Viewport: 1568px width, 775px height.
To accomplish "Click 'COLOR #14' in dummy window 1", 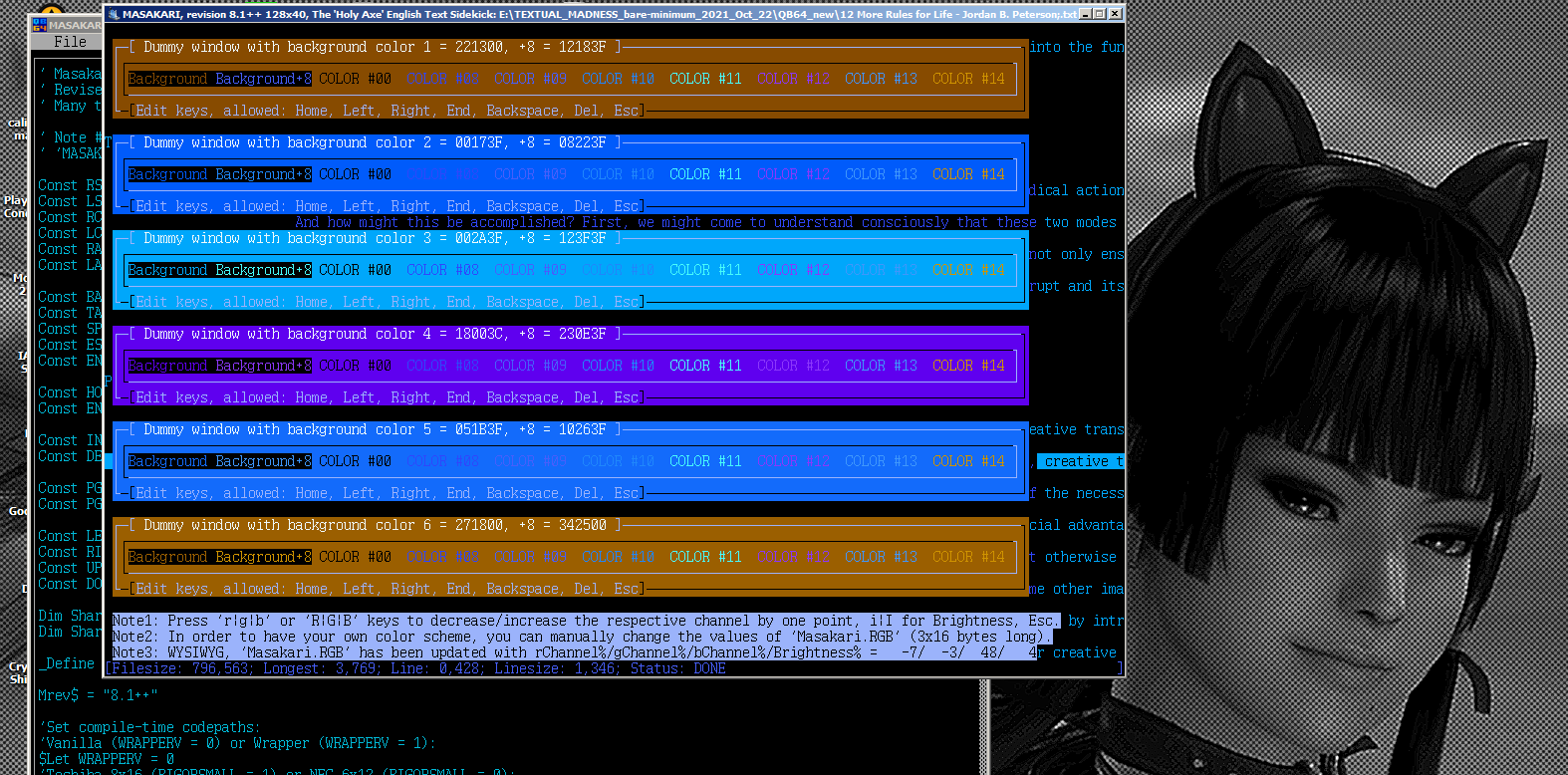I will pyautogui.click(x=968, y=79).
